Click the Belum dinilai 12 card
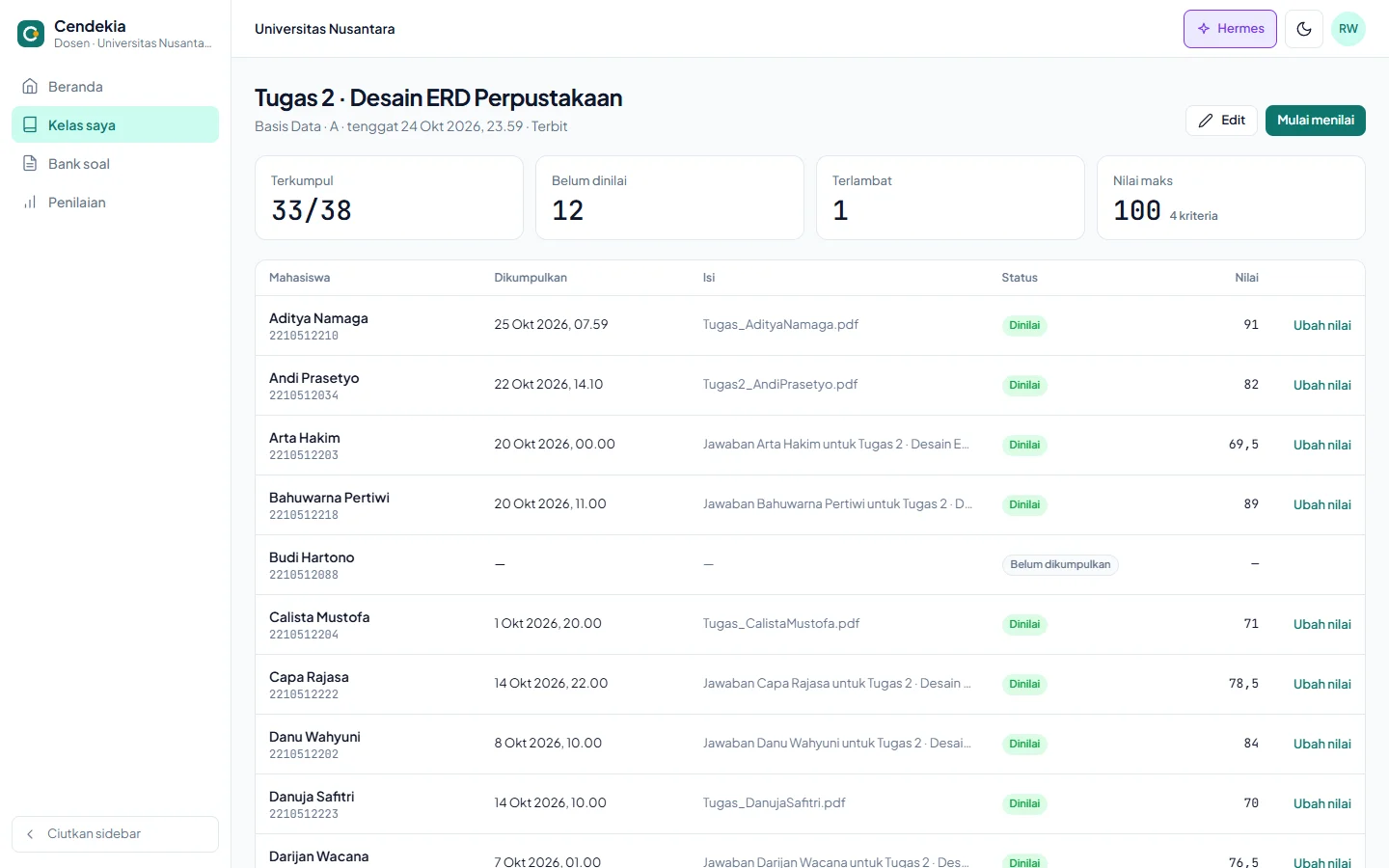 point(669,198)
